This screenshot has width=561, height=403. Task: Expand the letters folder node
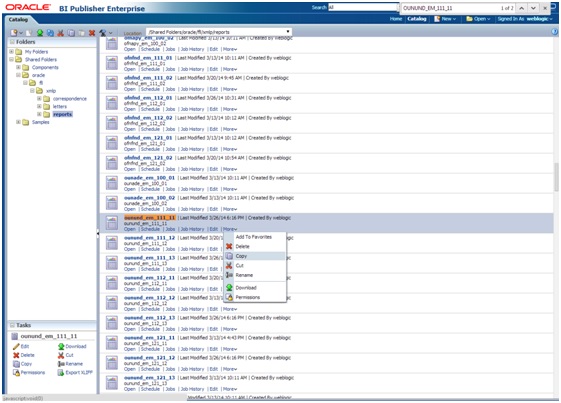pos(39,106)
